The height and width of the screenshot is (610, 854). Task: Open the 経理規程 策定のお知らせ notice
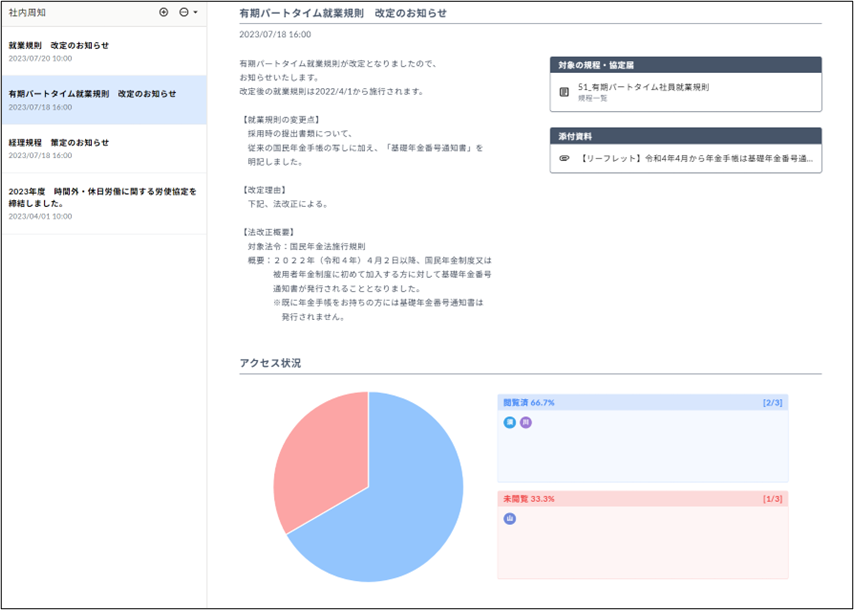pos(103,148)
